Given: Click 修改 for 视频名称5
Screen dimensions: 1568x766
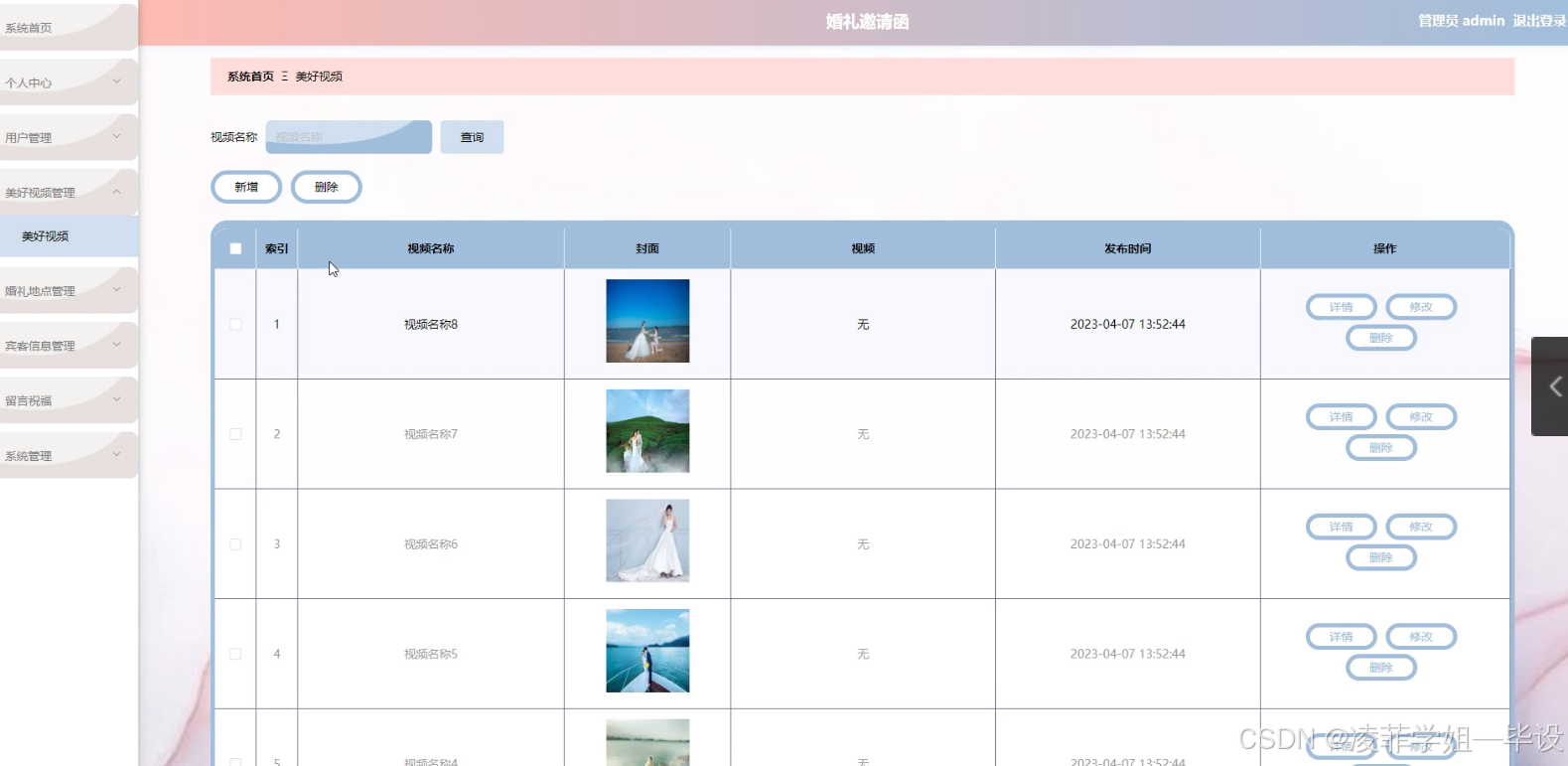Looking at the screenshot, I should click(x=1421, y=637).
